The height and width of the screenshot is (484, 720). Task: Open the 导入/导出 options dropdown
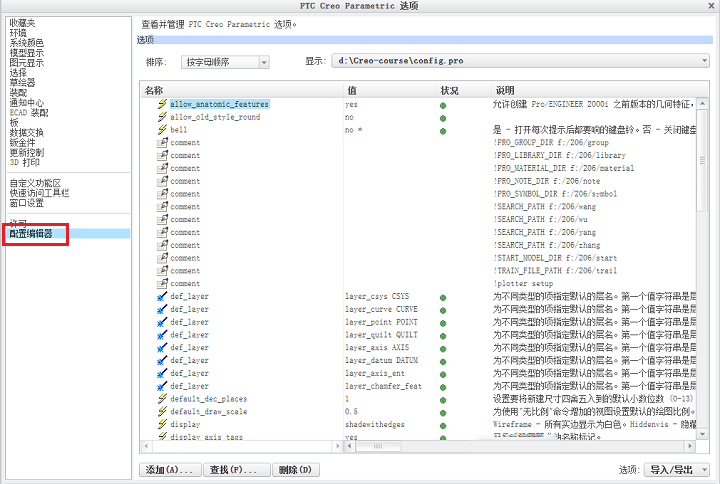coord(677,469)
